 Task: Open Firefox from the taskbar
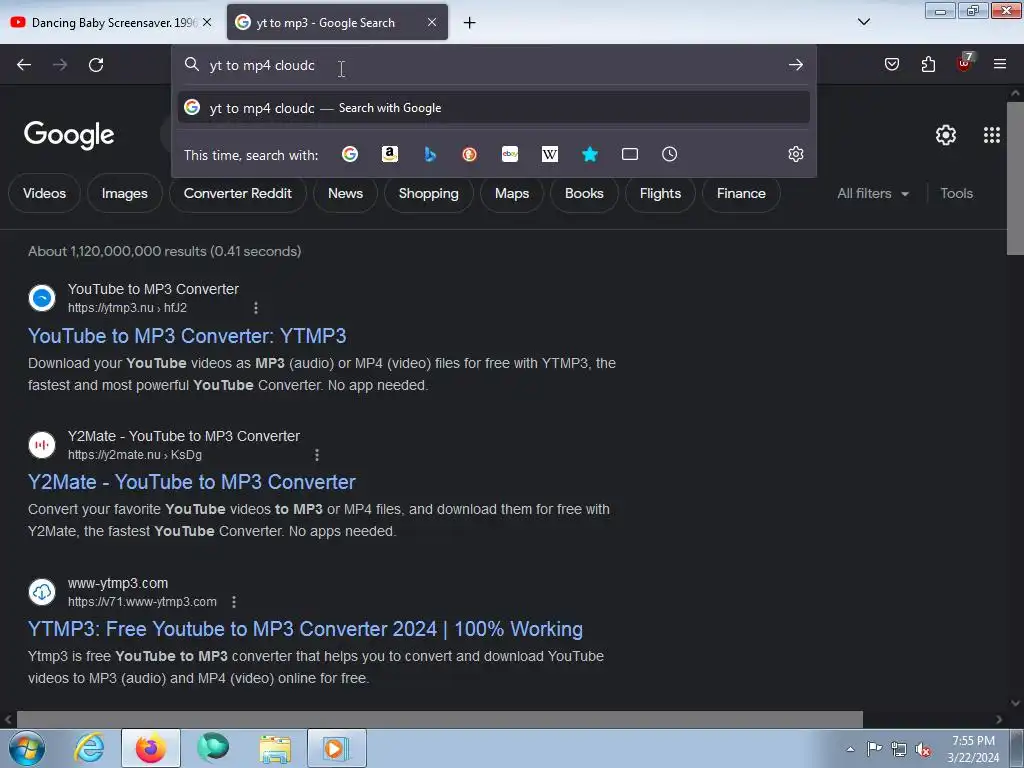(151, 748)
